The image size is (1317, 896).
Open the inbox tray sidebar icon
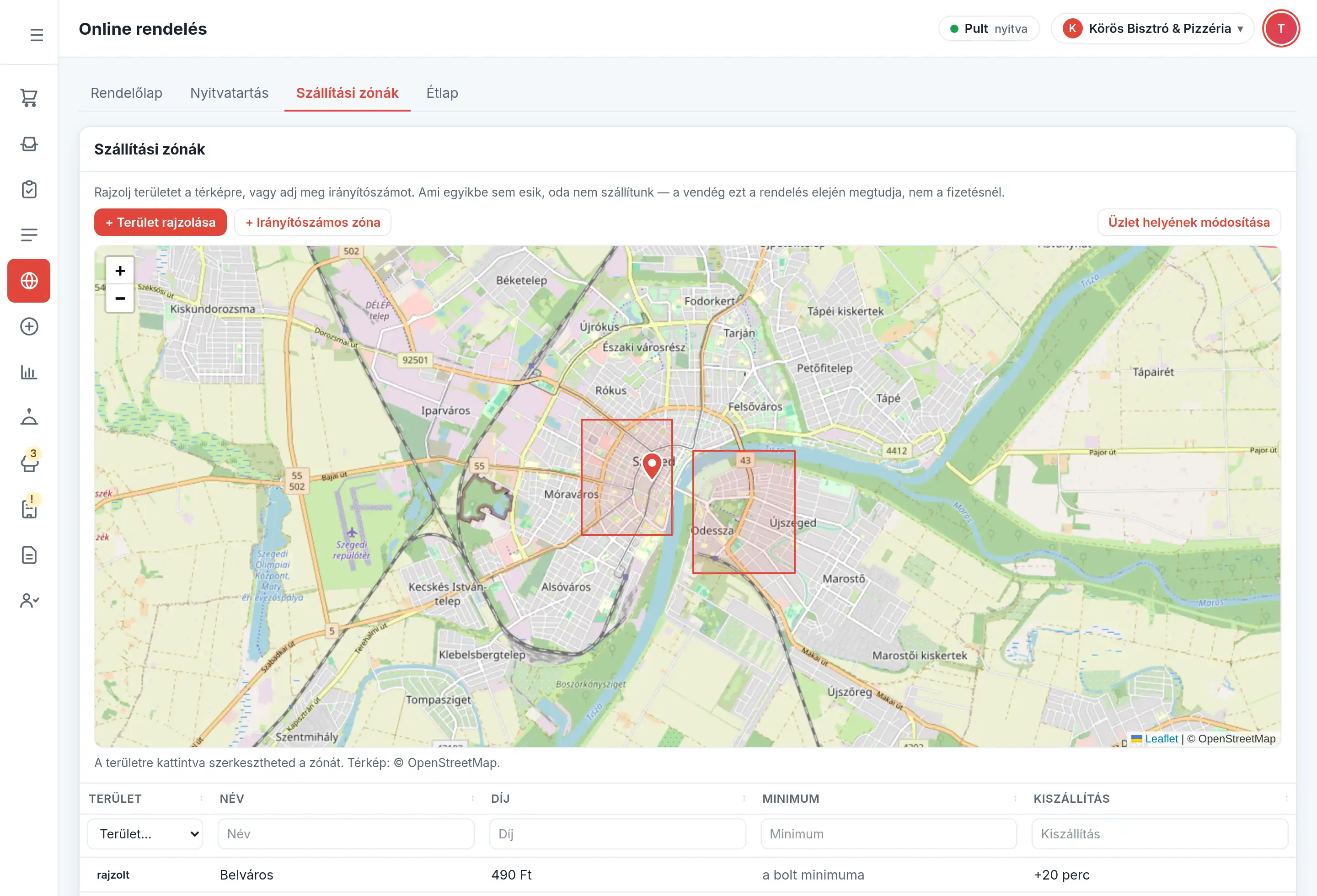pyautogui.click(x=29, y=144)
